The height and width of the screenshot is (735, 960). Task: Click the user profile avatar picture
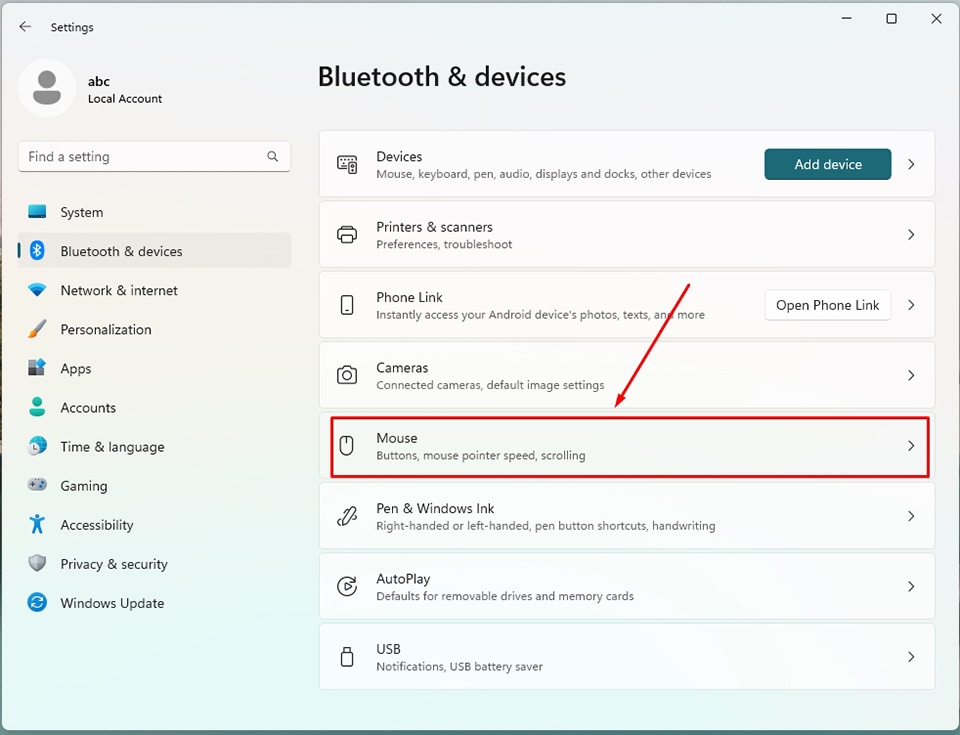[47, 88]
